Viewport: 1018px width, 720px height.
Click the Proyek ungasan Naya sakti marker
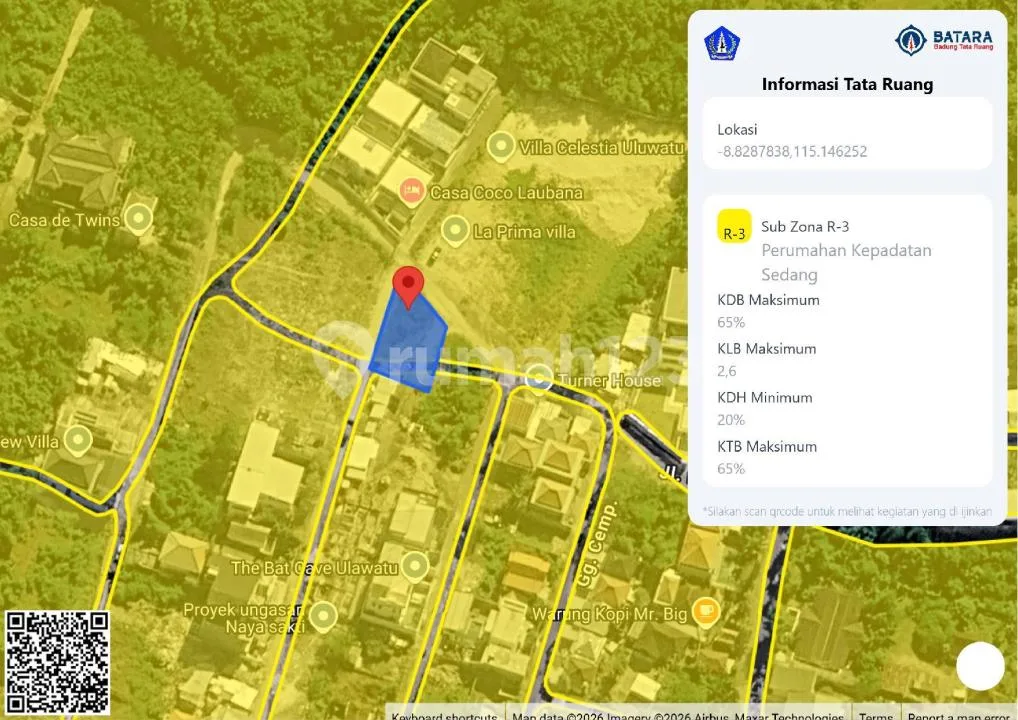(323, 616)
